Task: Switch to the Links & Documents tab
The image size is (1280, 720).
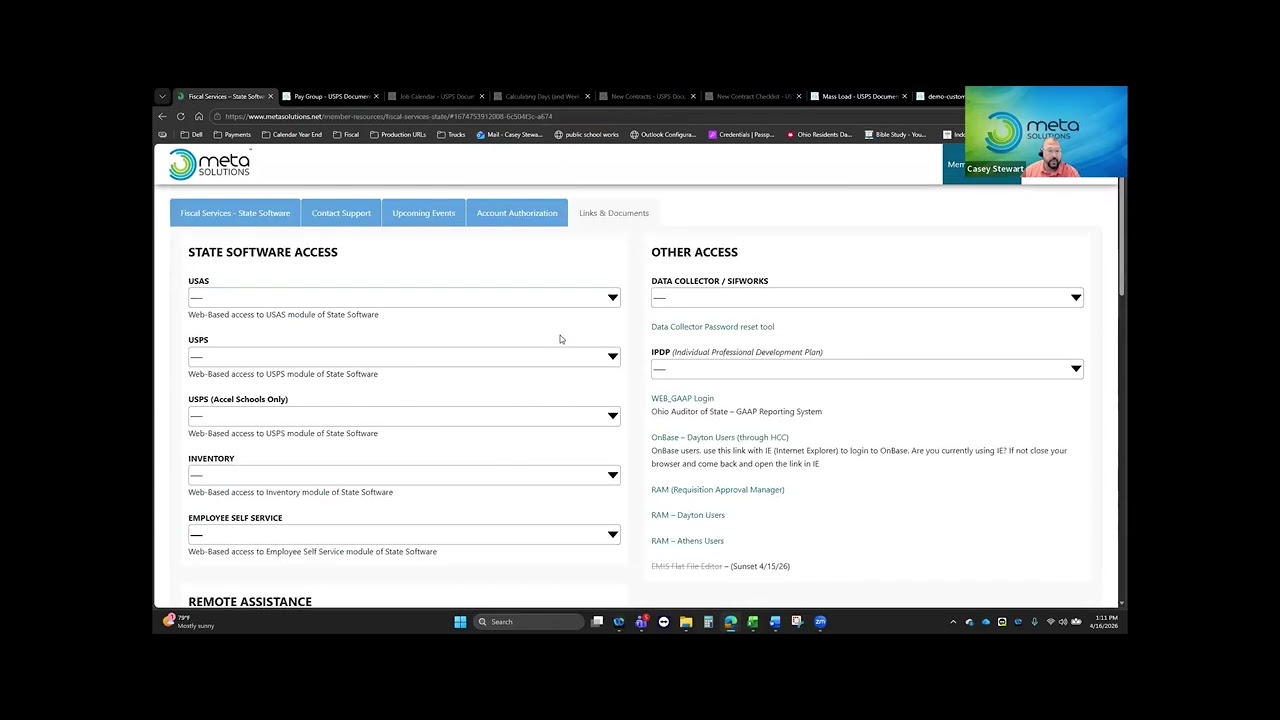Action: [x=614, y=213]
